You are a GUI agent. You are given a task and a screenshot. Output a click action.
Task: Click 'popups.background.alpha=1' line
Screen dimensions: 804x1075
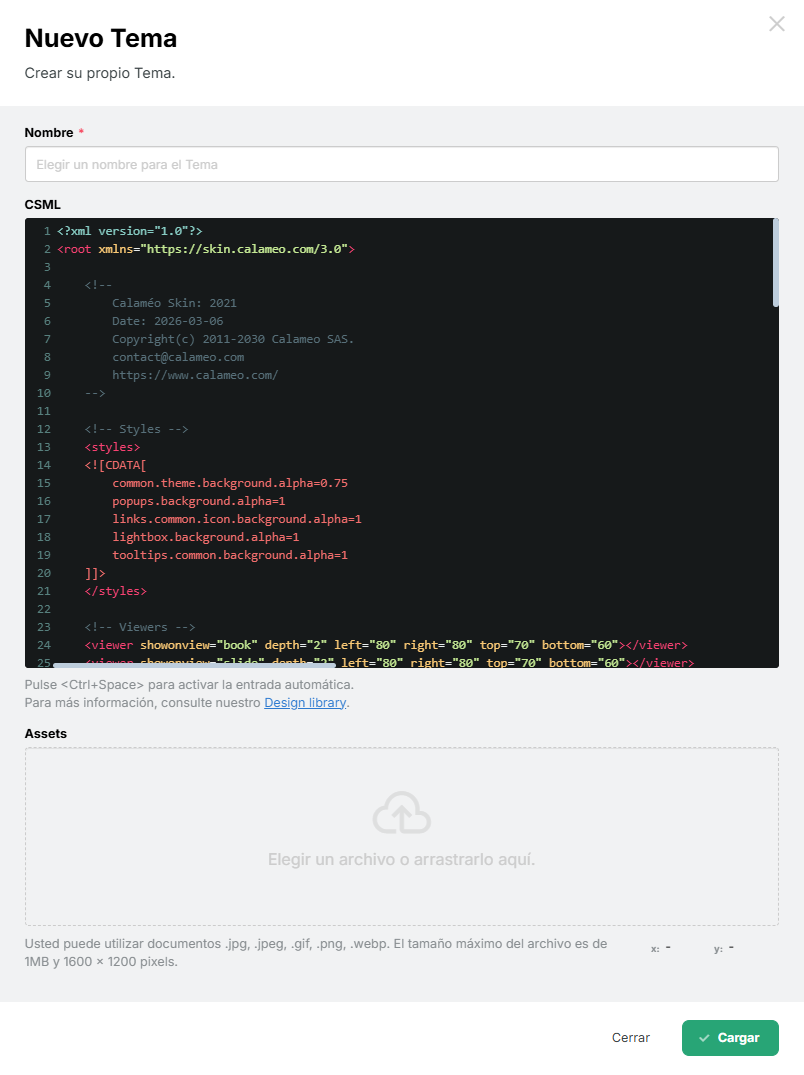199,501
